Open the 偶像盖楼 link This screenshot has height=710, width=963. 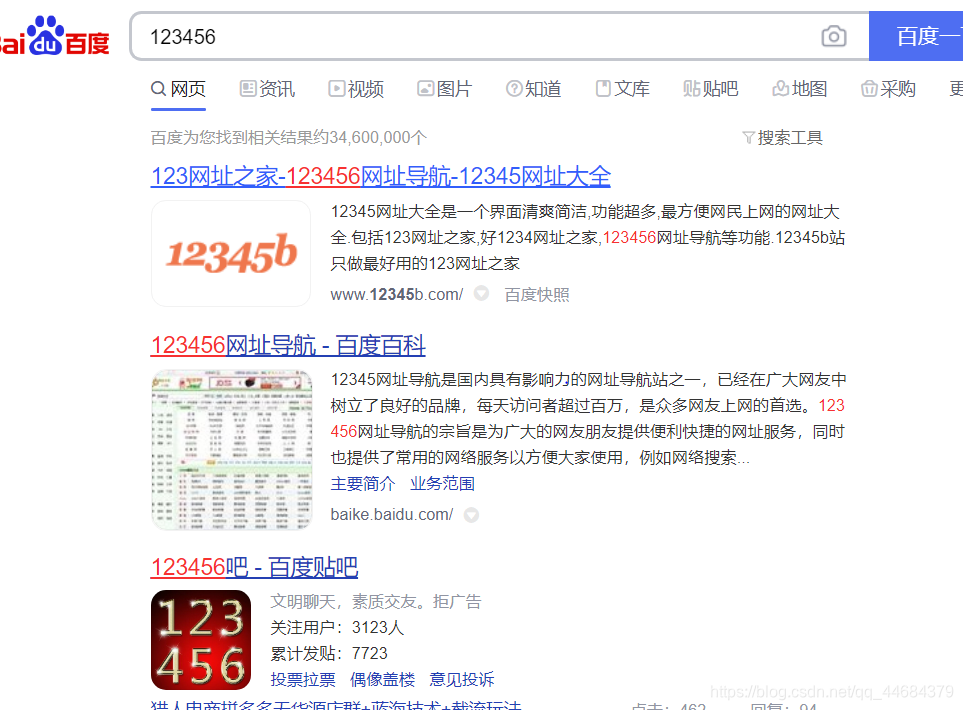pos(383,679)
